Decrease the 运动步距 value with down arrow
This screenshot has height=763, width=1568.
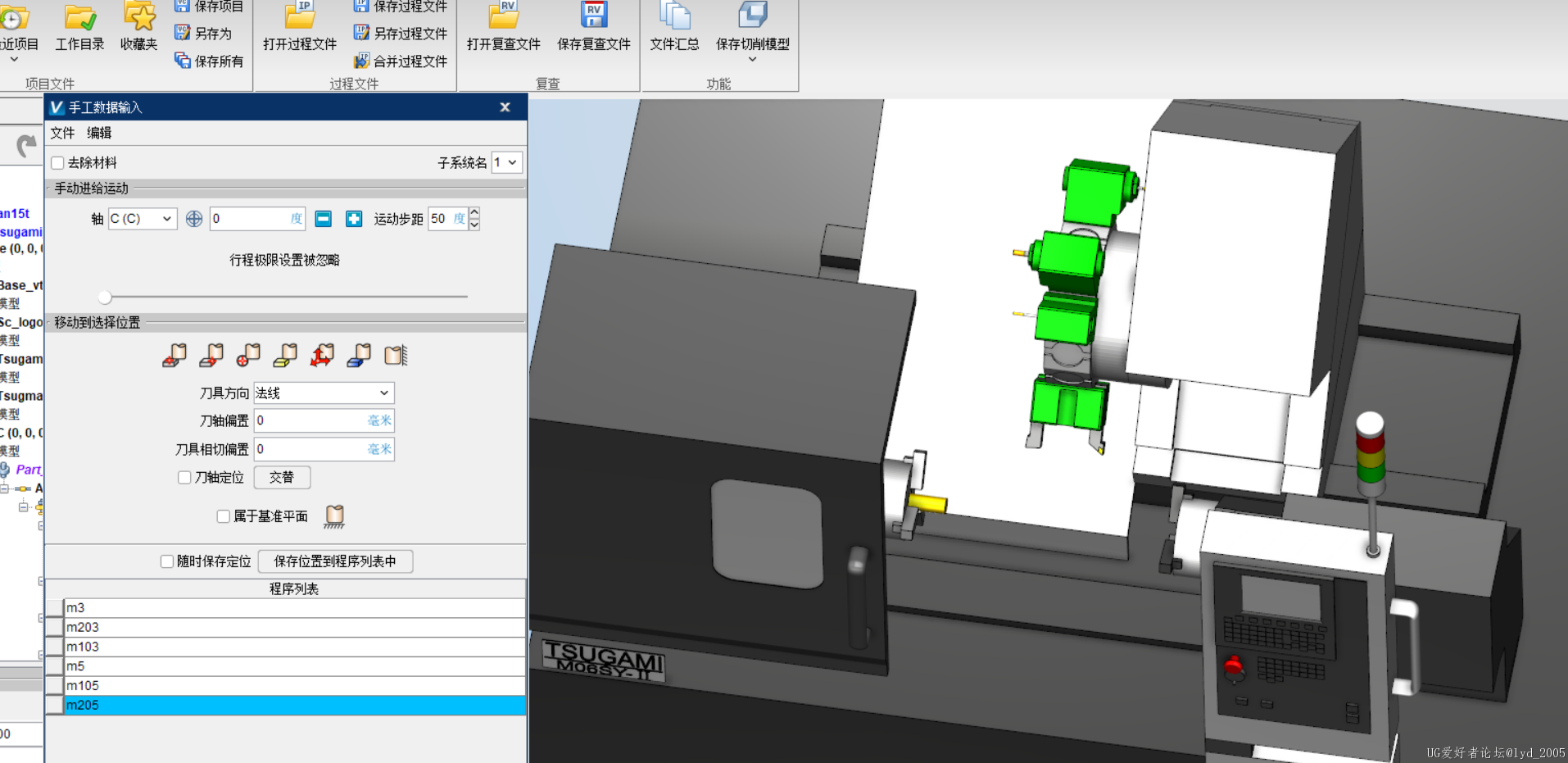(x=474, y=225)
